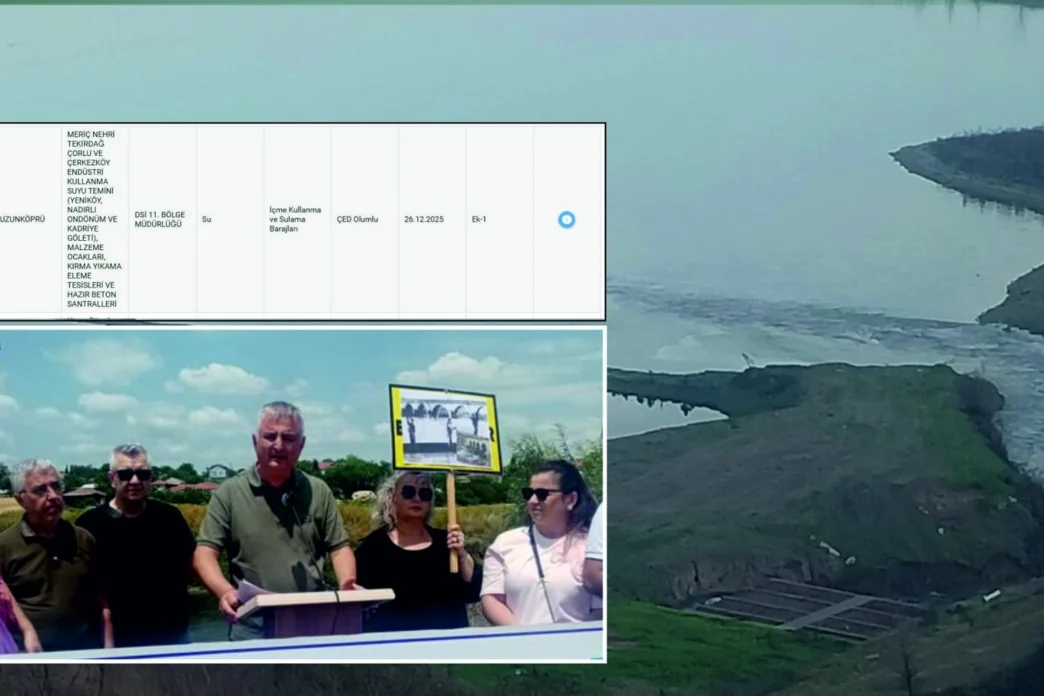Click the microphone clipped to the speaker's shirt

pos(287,500)
